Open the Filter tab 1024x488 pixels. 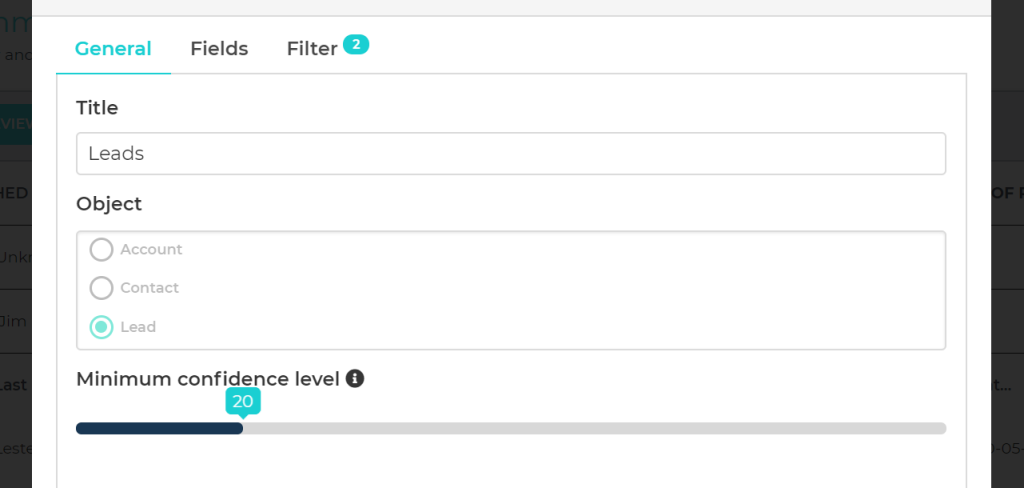pyautogui.click(x=312, y=48)
